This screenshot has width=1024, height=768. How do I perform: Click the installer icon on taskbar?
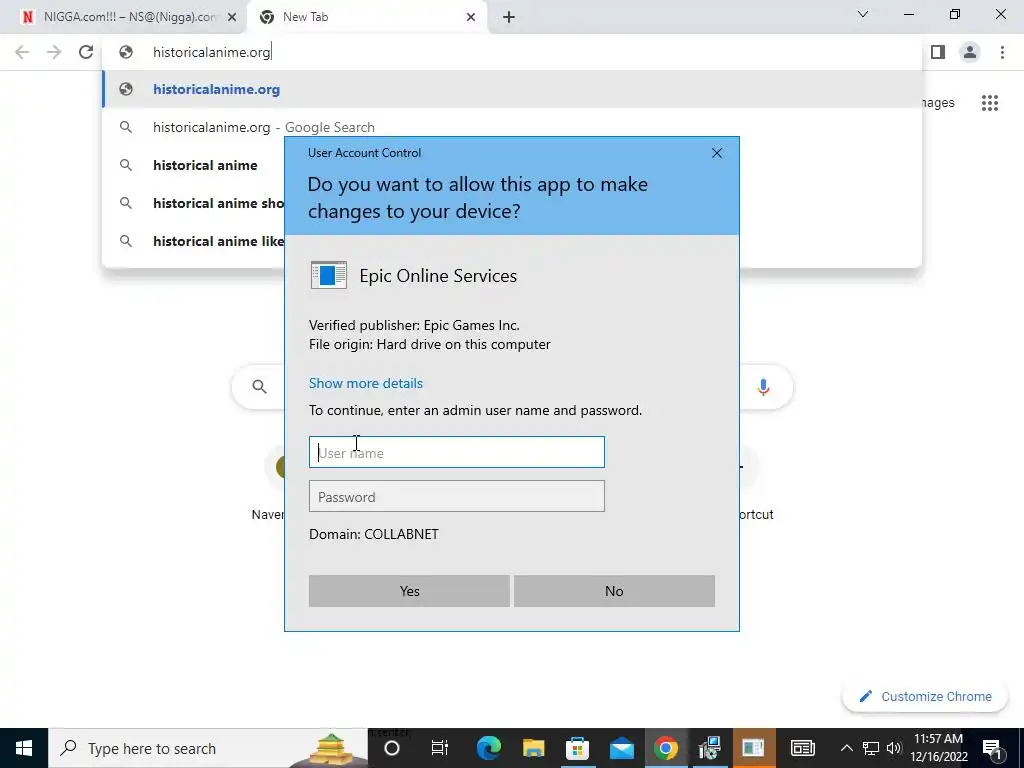(709, 748)
